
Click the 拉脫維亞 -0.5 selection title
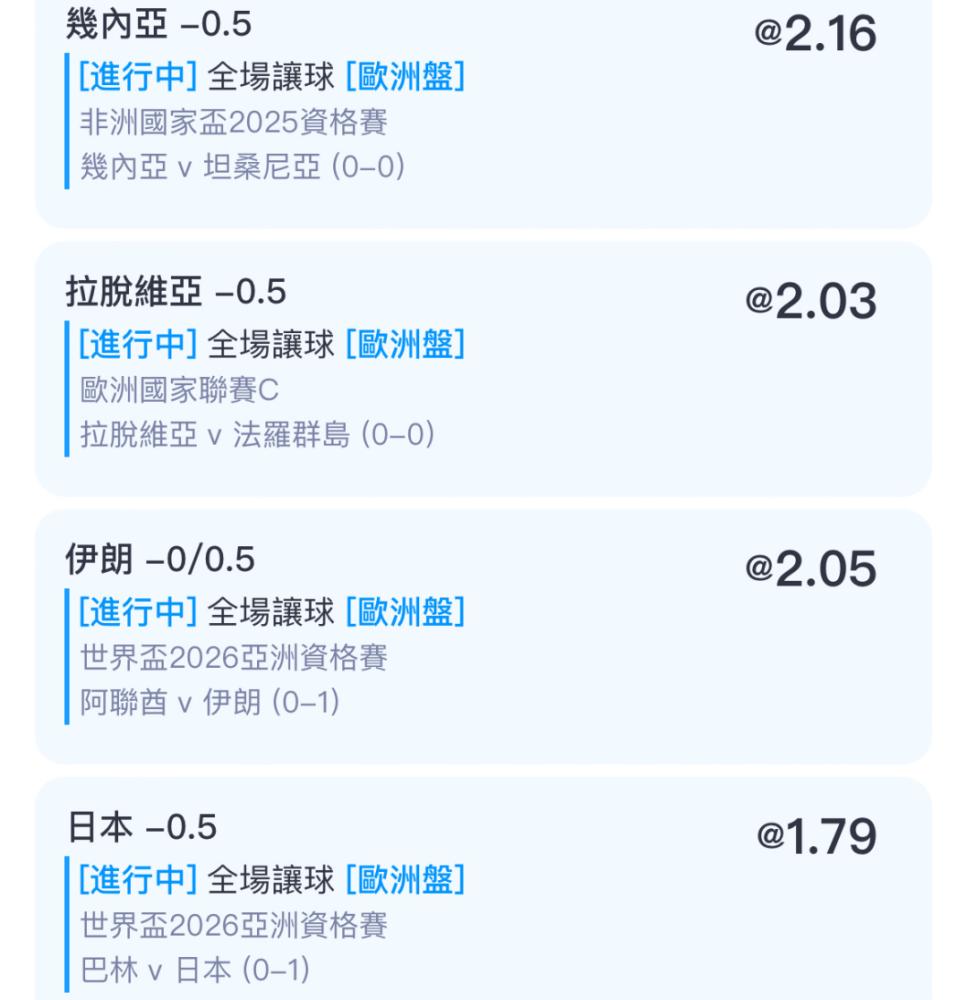pyautogui.click(x=176, y=292)
